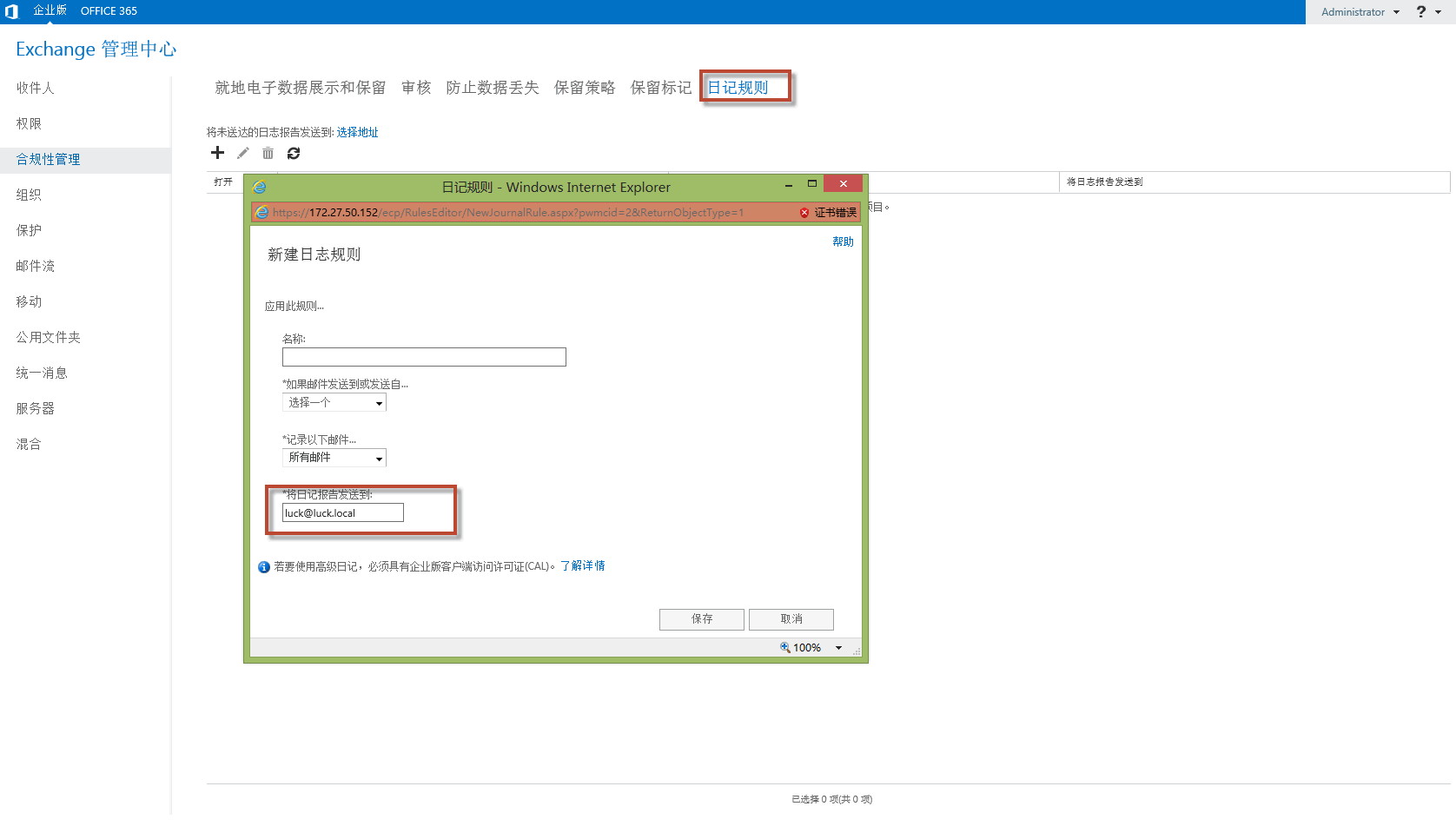Click the page icon in the address bar

click(x=261, y=212)
